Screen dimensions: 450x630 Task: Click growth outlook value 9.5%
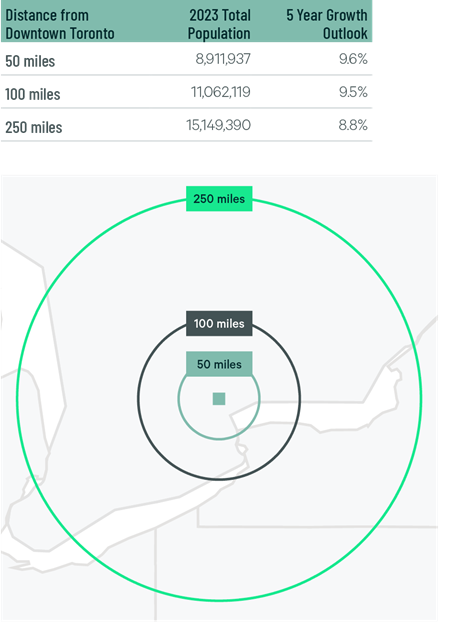click(x=353, y=92)
